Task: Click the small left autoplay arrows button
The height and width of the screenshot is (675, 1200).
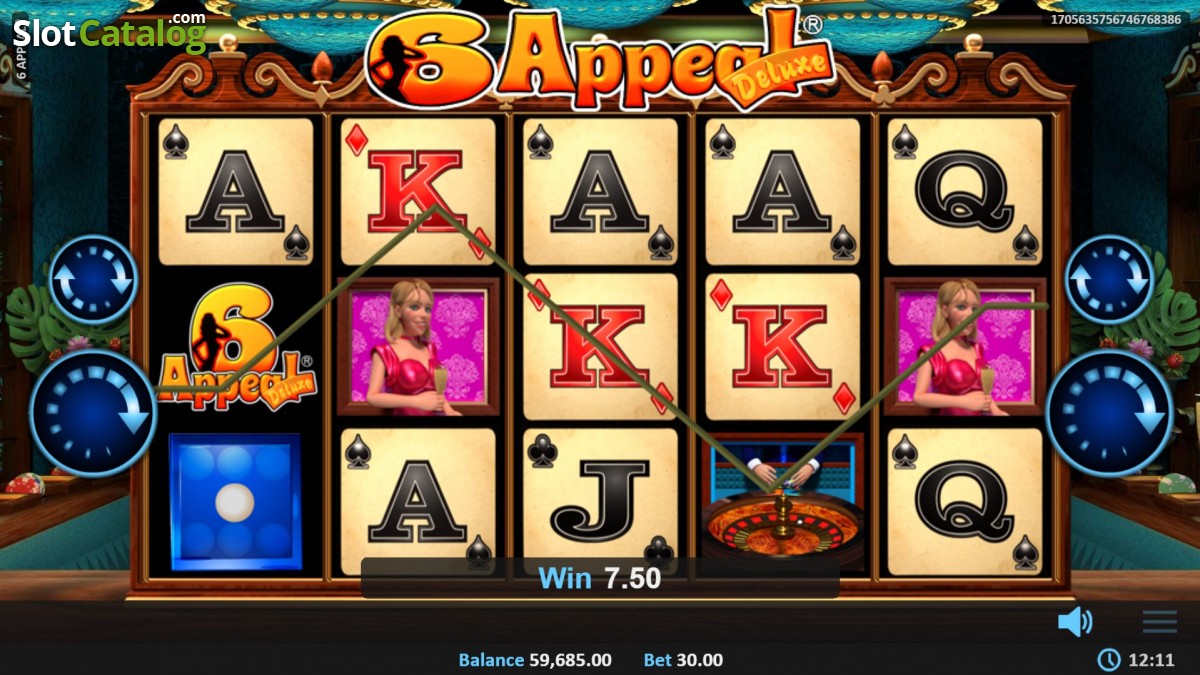Action: point(94,280)
